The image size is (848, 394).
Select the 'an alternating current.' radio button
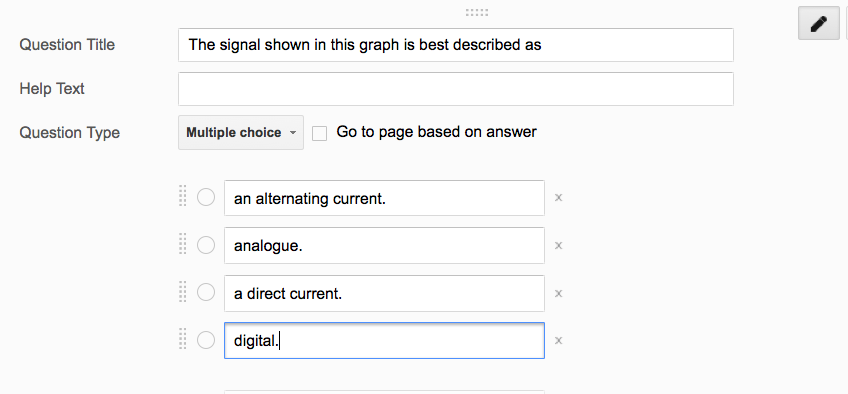coord(206,197)
